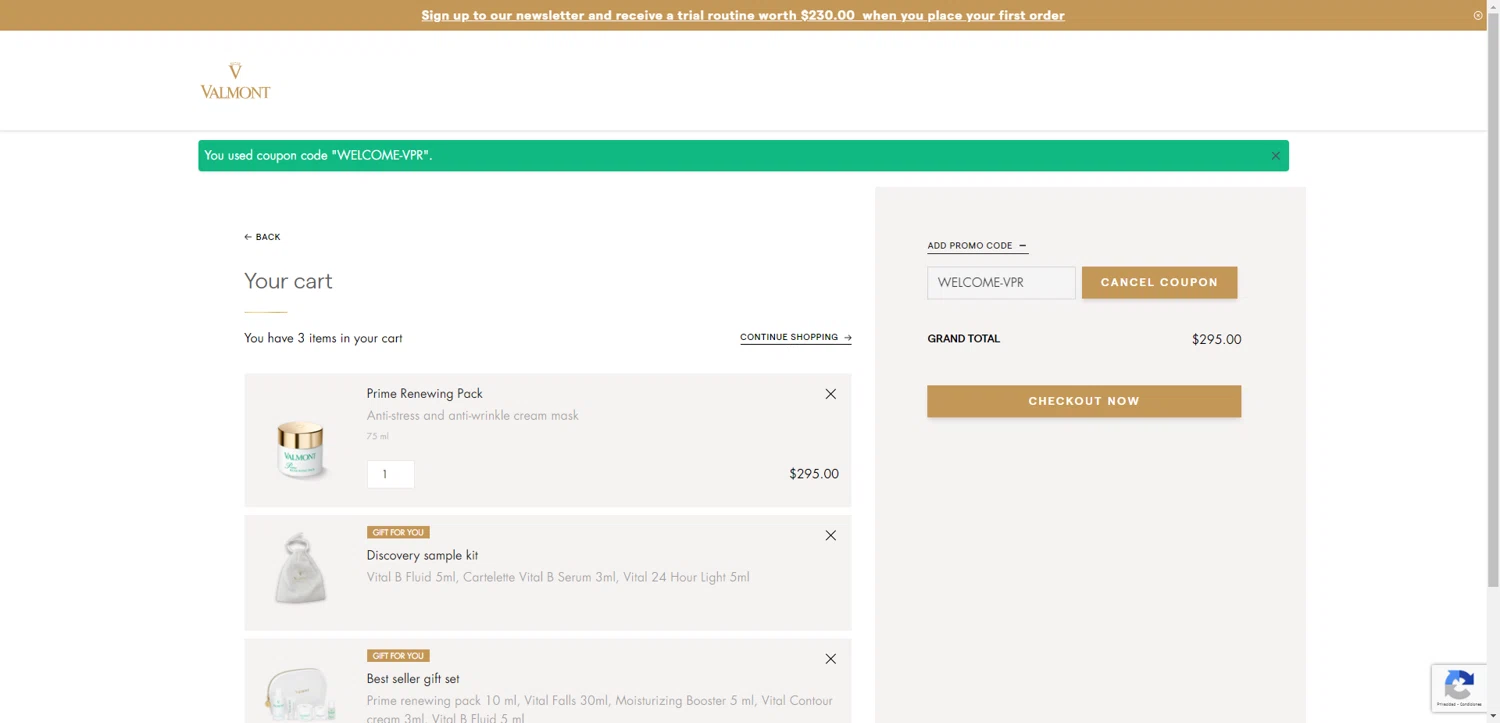Edit quantity field for Prime Renewing Pack

391,474
